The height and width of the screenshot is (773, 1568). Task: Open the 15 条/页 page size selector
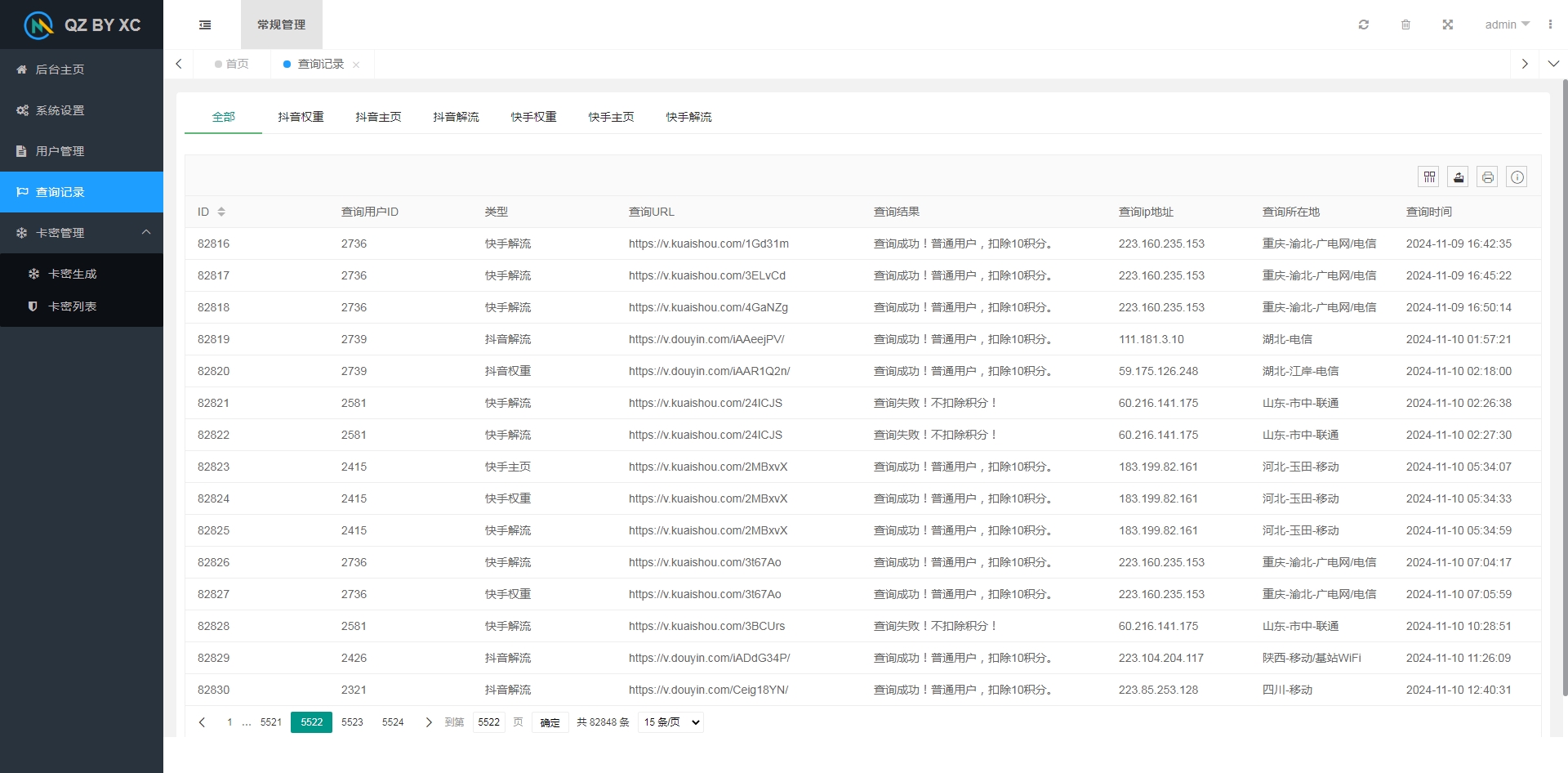coord(670,722)
